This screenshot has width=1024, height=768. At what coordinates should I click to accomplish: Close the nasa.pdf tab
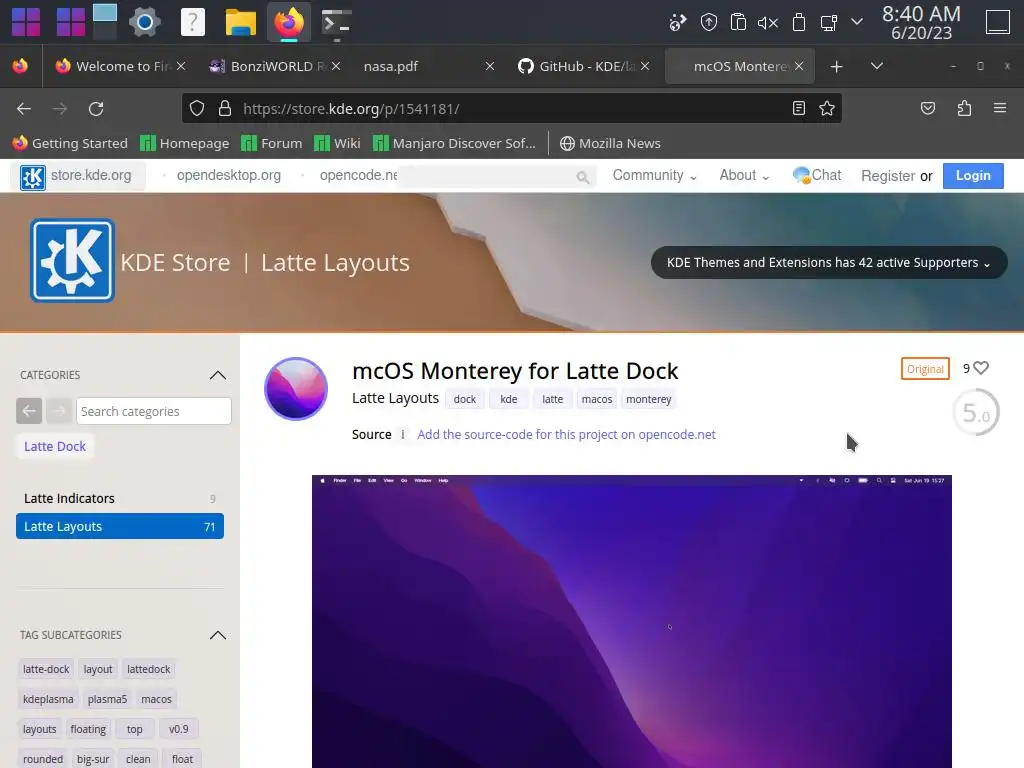(x=490, y=66)
